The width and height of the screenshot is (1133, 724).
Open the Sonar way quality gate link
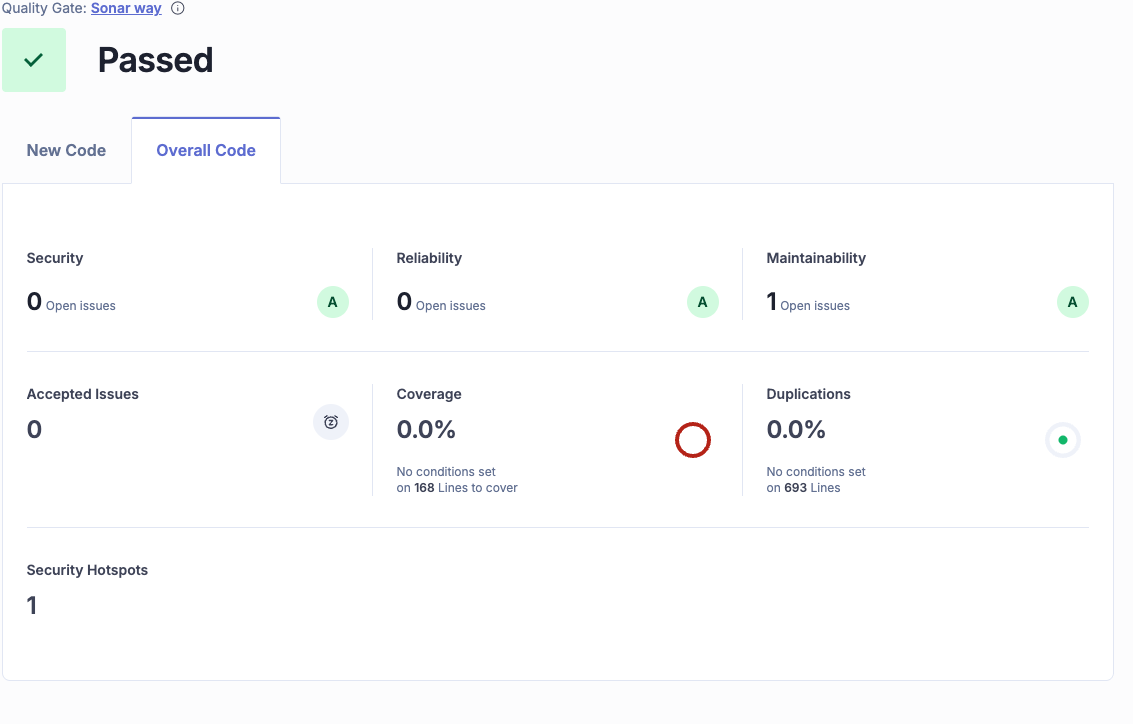click(126, 8)
